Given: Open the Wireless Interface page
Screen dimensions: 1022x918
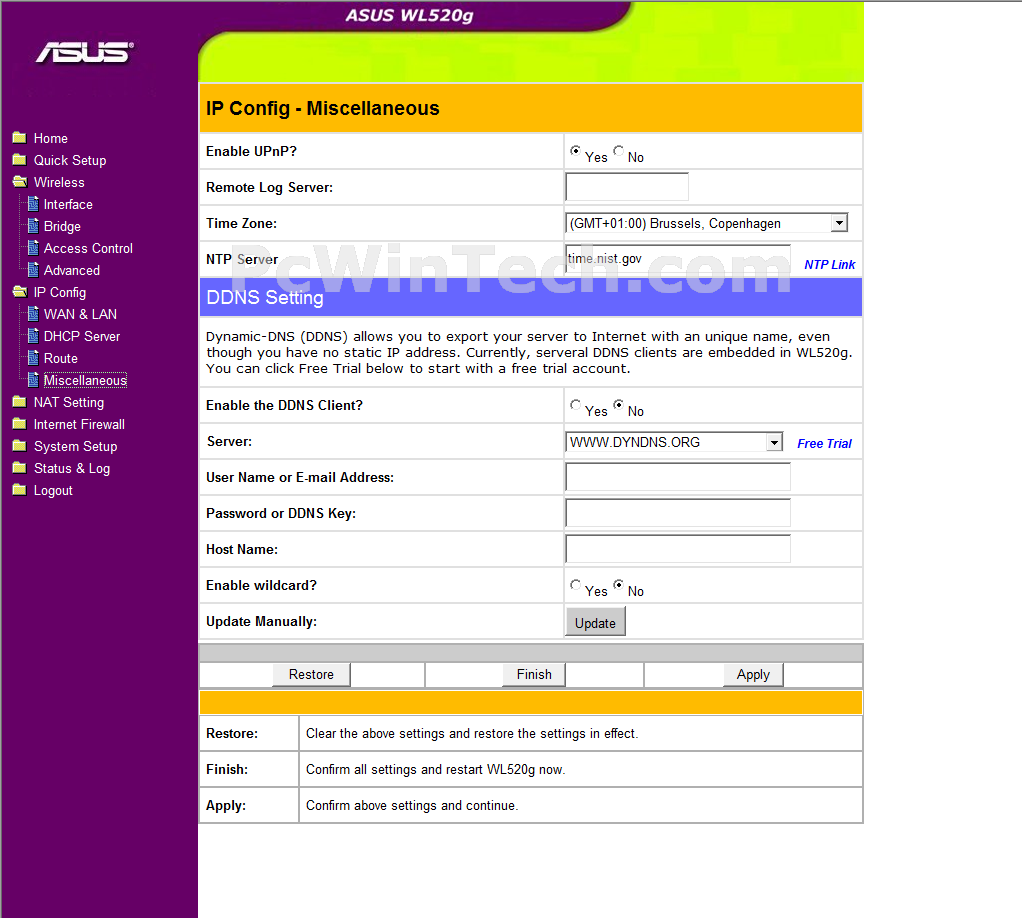Looking at the screenshot, I should click(68, 205).
